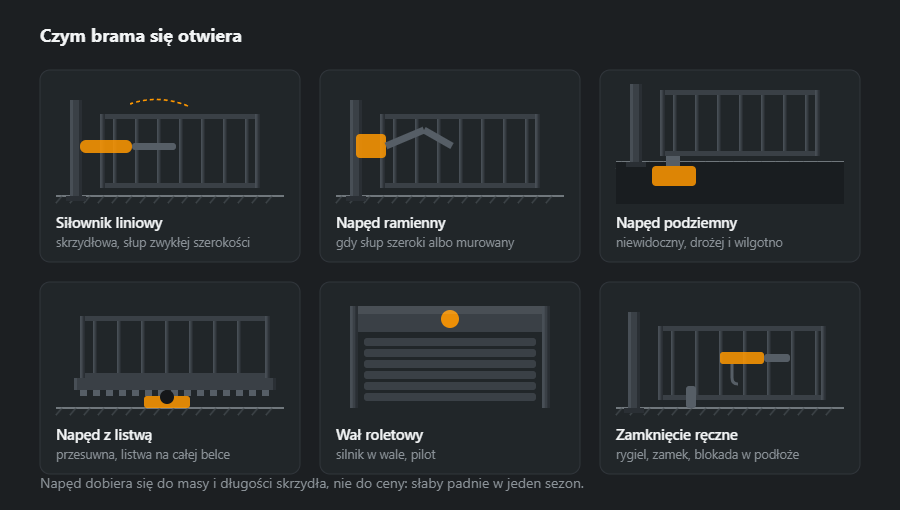Click the ground lock post under the manual gate
The height and width of the screenshot is (510, 900).
pyautogui.click(x=691, y=397)
